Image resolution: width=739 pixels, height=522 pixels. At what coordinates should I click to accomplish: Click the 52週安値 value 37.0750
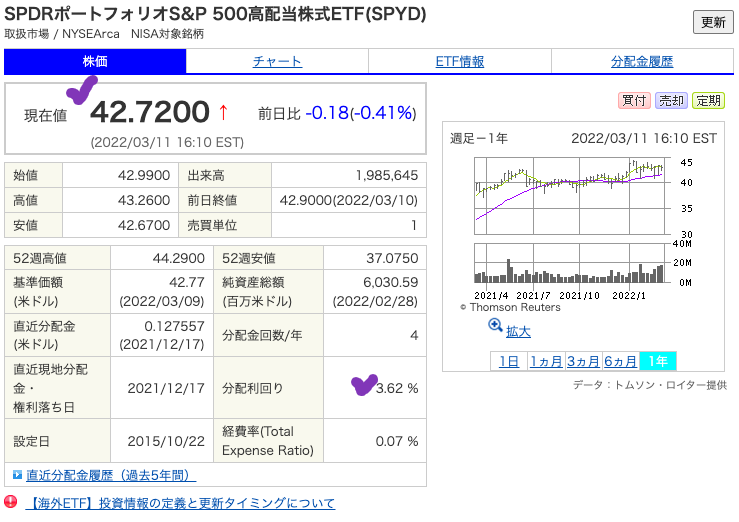pos(392,258)
